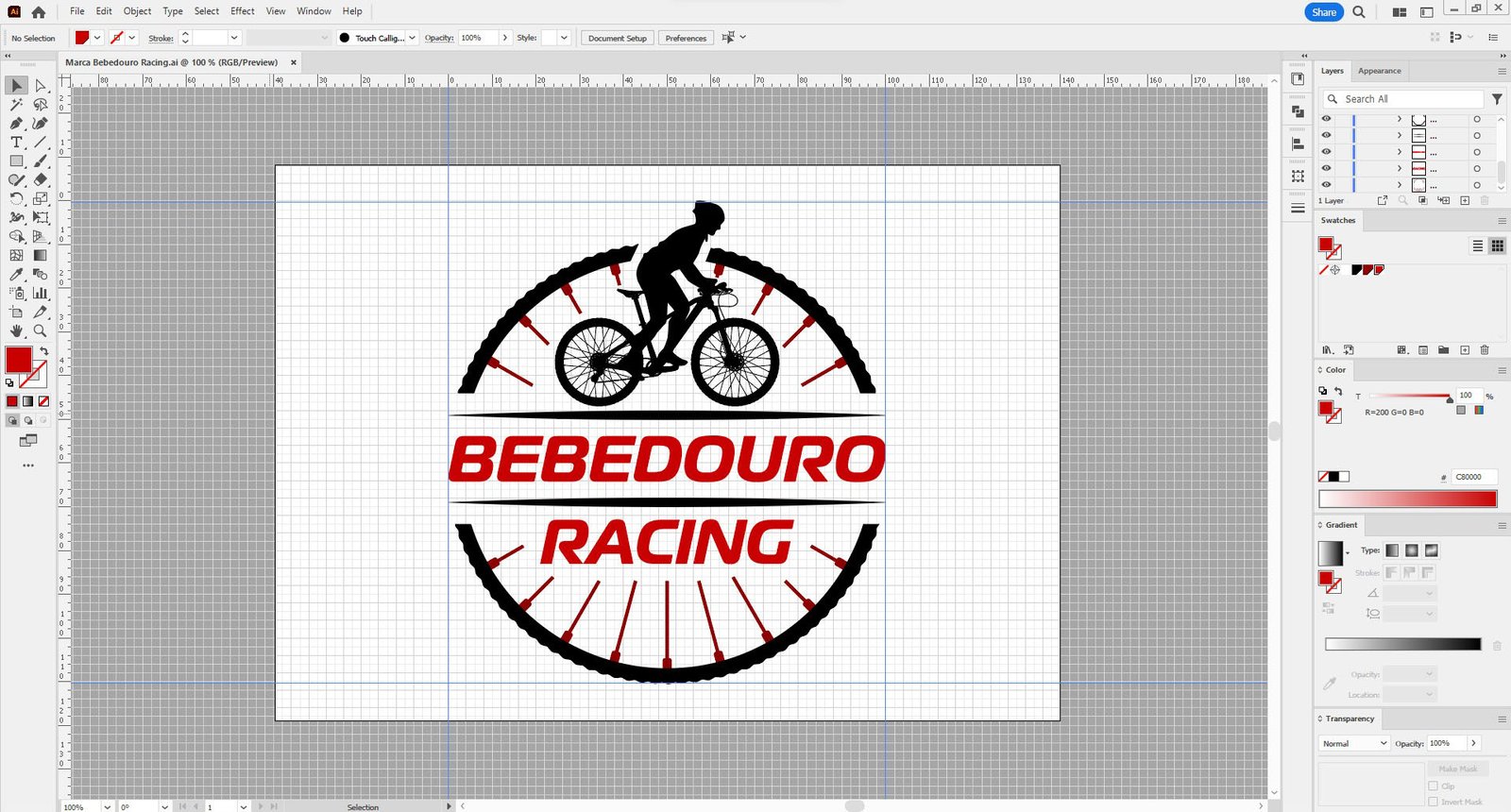The image size is (1511, 812).
Task: Select the Shape Builder tool
Action: pyautogui.click(x=16, y=236)
